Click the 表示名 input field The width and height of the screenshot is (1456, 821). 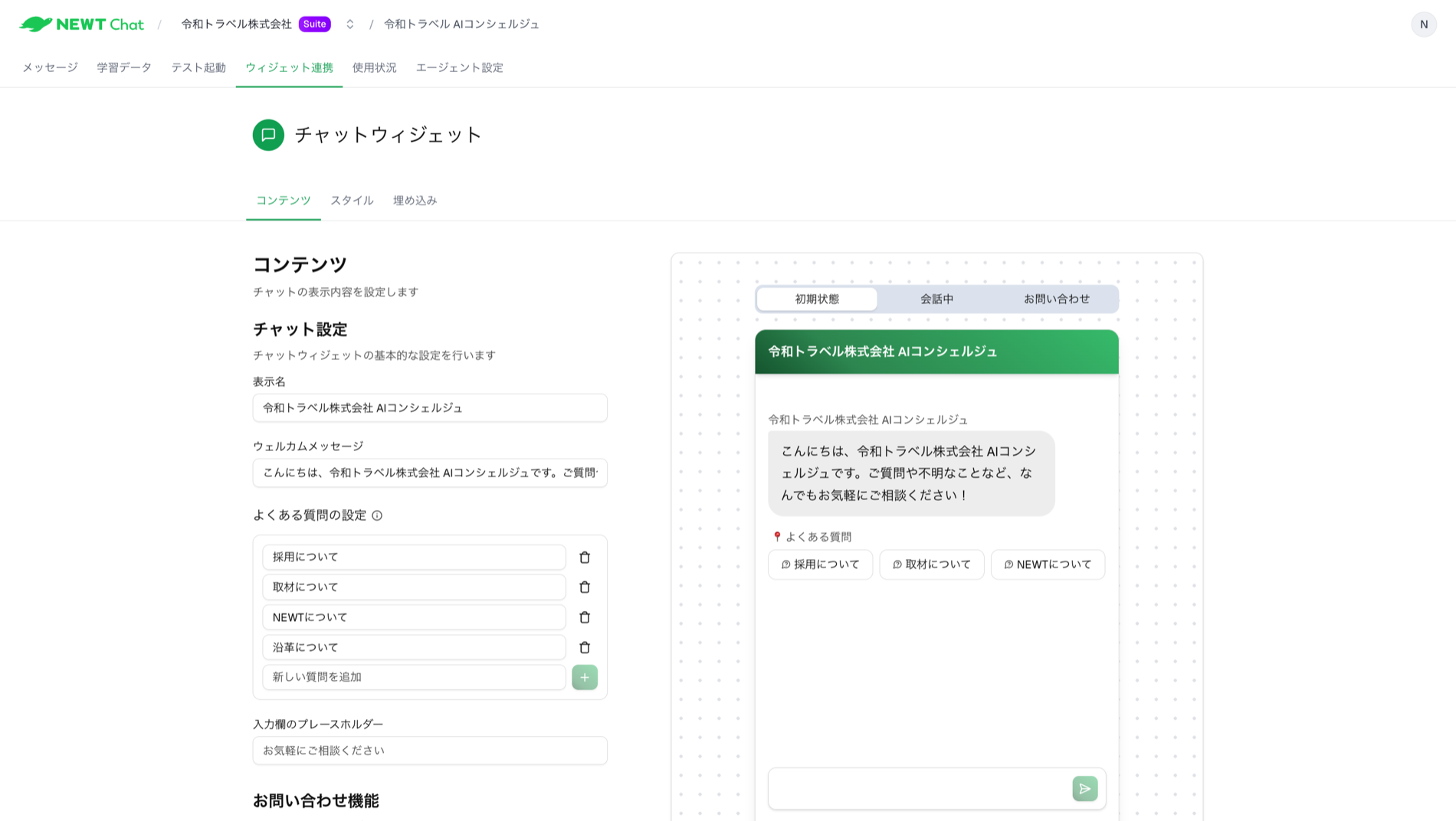[x=429, y=407]
